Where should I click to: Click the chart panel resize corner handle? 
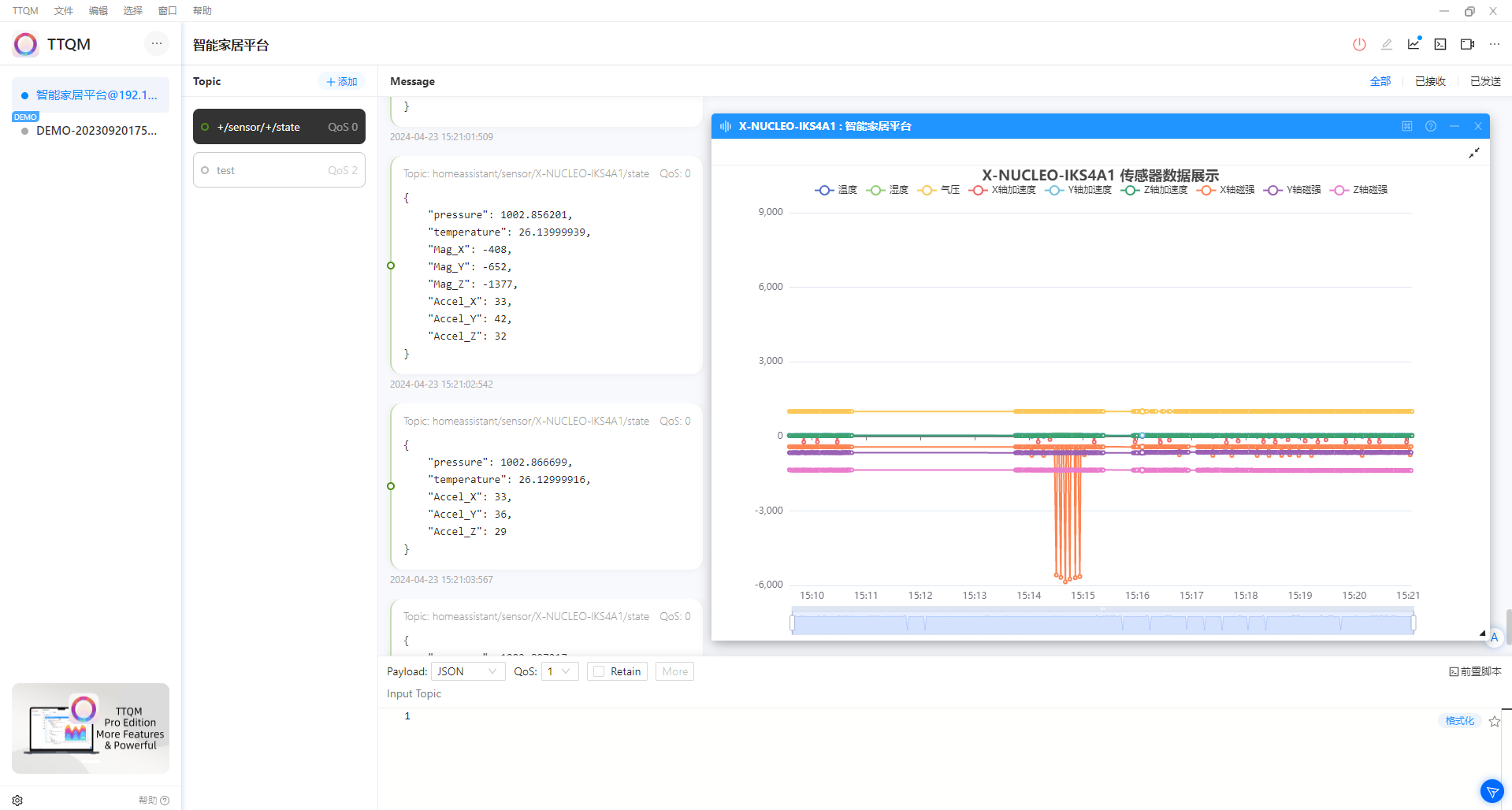coord(1482,634)
